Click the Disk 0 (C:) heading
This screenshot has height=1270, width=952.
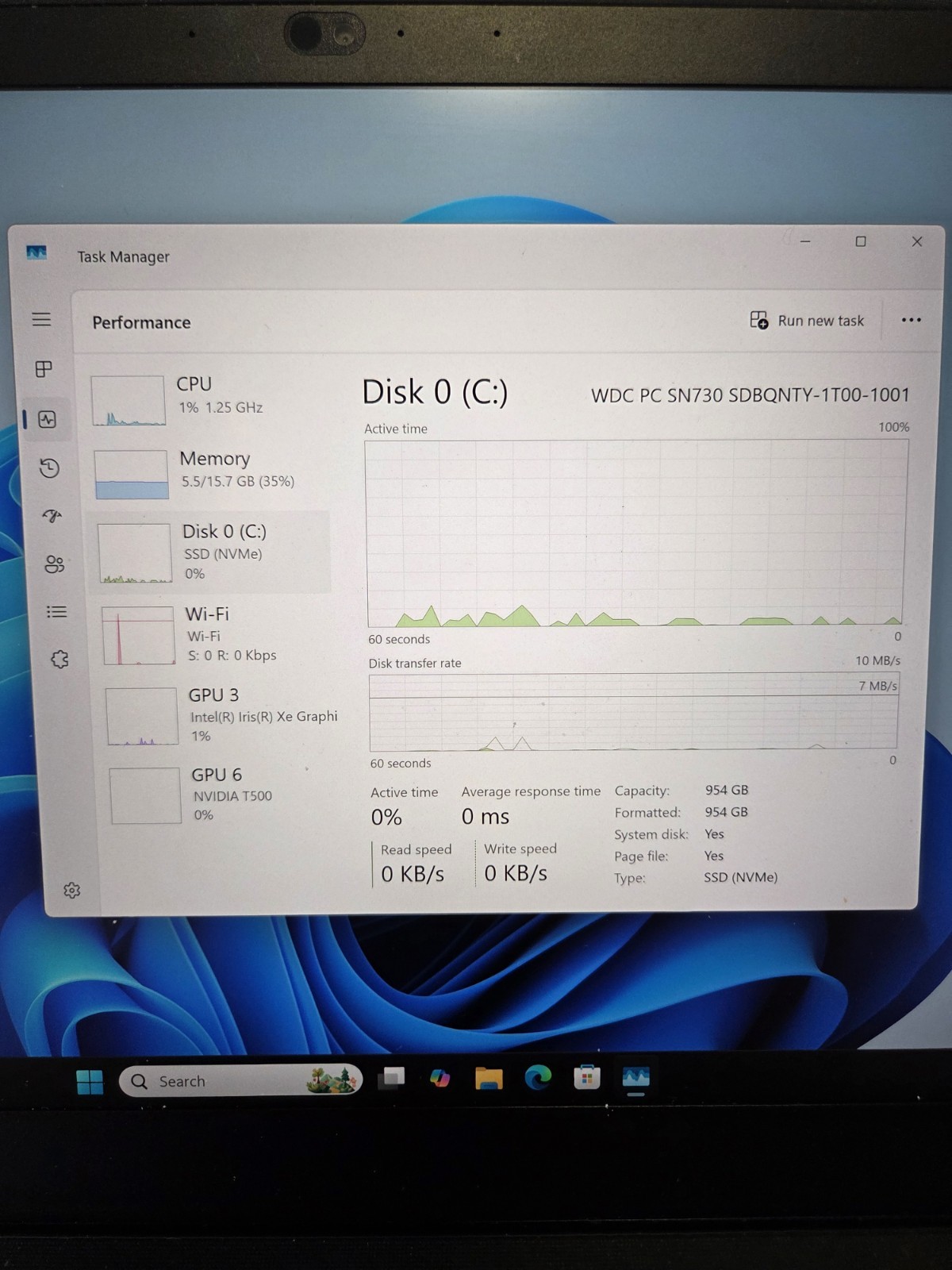coord(435,392)
